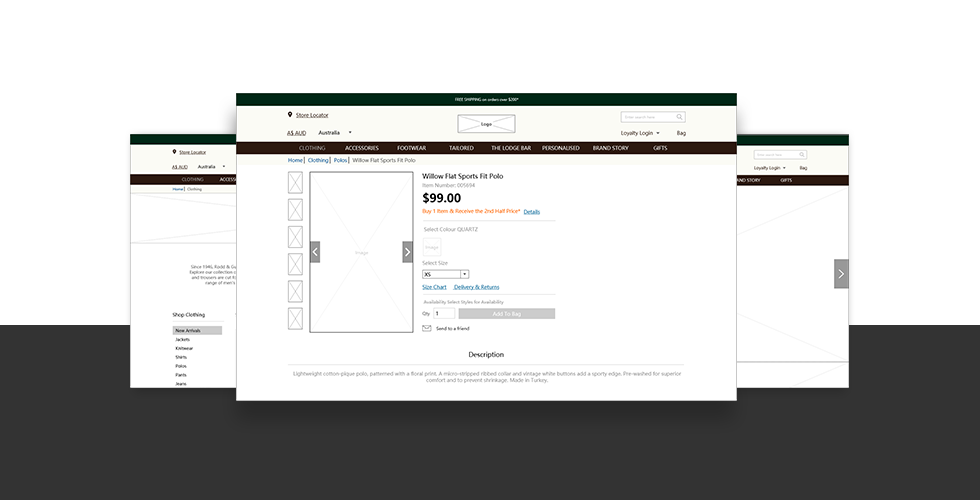
Task: Click the map pin icon in left background window
Action: [174, 151]
